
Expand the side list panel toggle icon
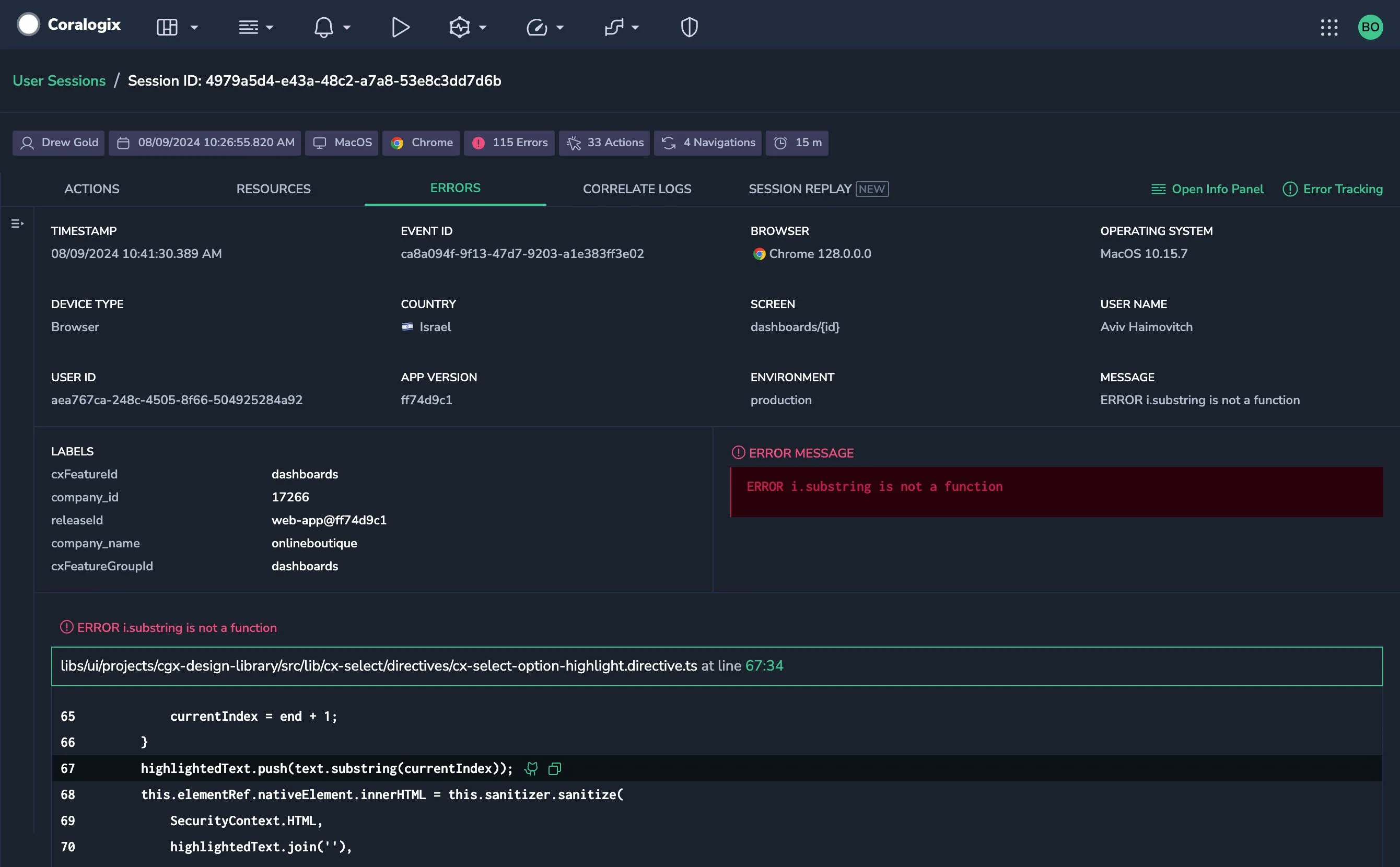point(17,224)
